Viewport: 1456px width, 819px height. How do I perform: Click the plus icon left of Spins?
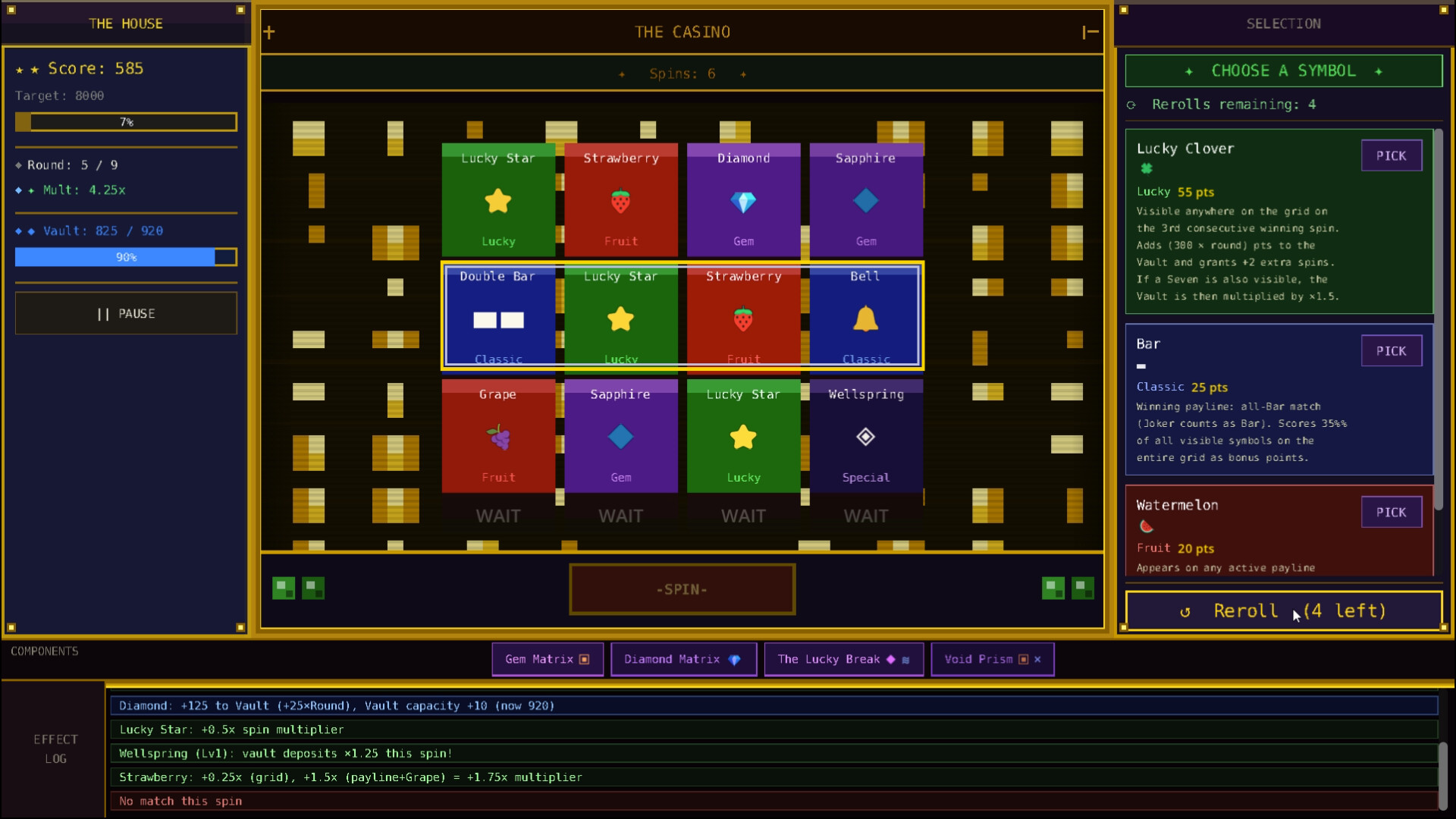622,74
